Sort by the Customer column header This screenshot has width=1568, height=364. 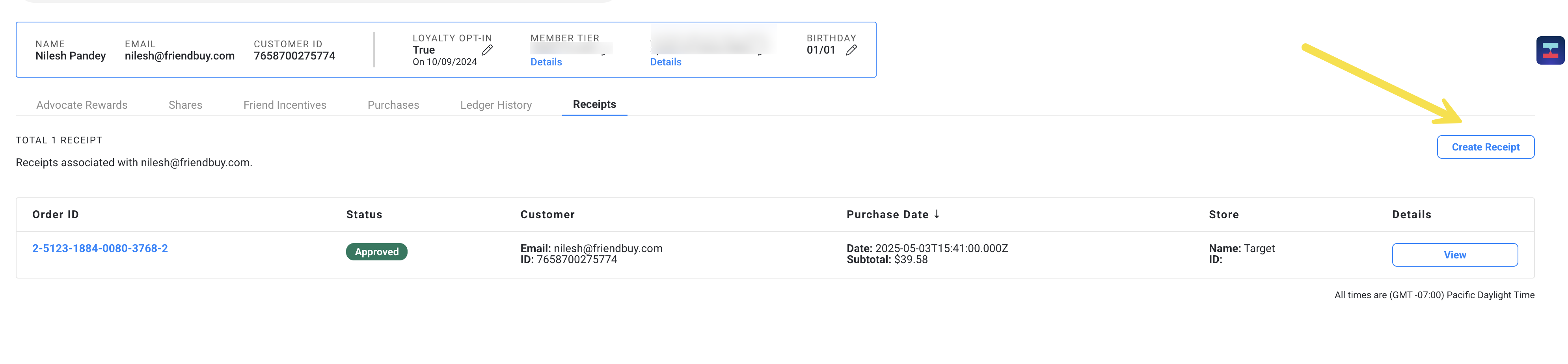point(547,214)
